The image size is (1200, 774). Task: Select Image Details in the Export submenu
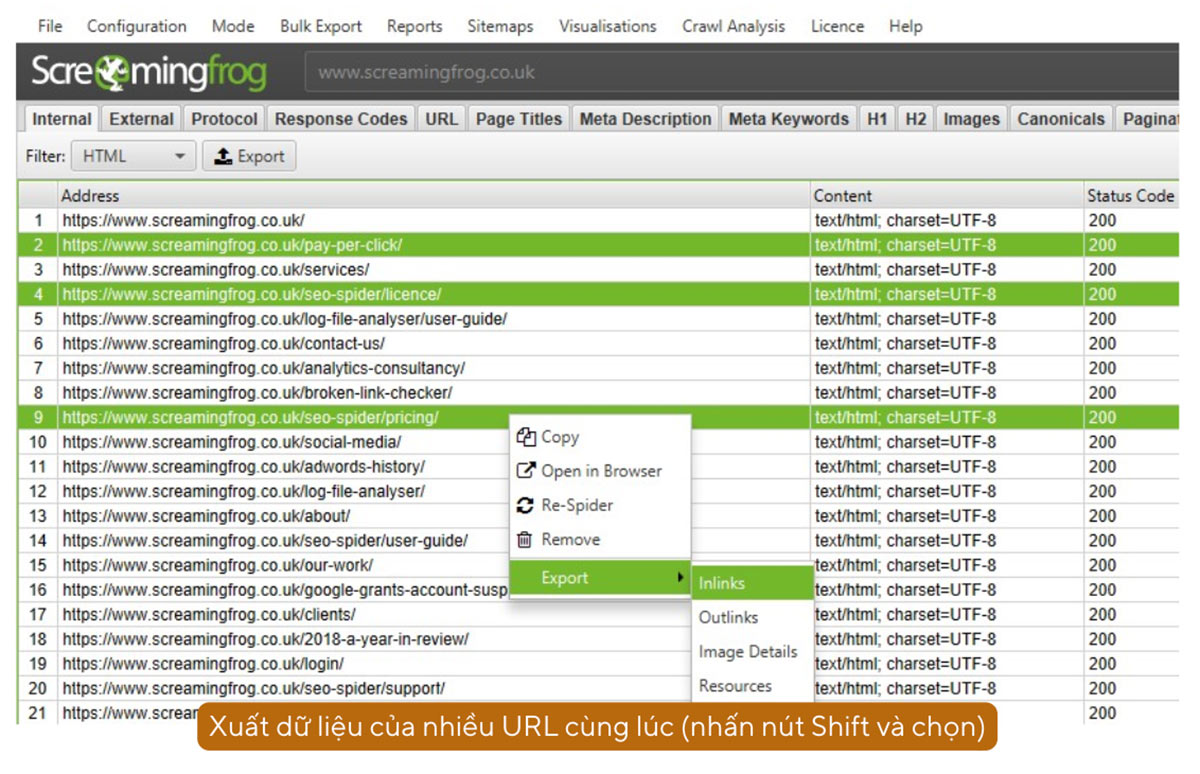point(753,651)
